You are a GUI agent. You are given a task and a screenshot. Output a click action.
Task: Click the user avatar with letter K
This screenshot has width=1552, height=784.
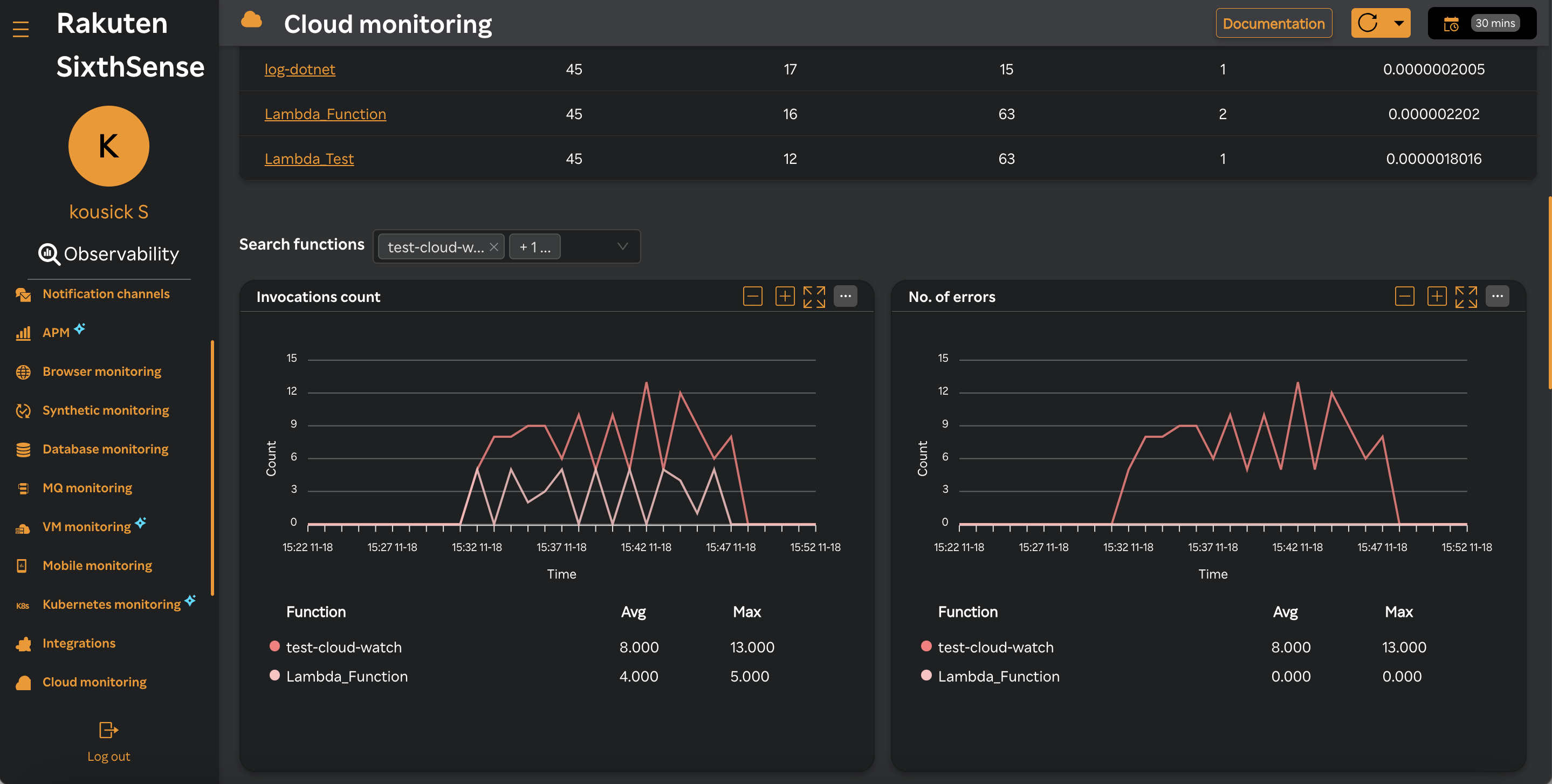[108, 146]
